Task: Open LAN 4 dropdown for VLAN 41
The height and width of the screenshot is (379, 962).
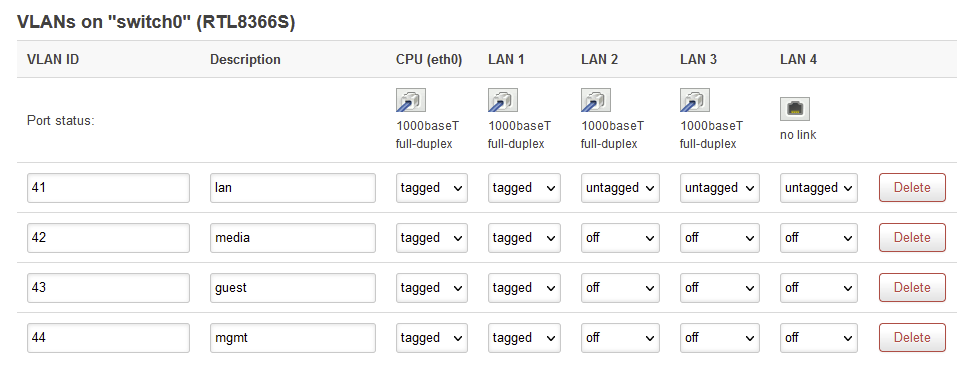Action: (818, 188)
